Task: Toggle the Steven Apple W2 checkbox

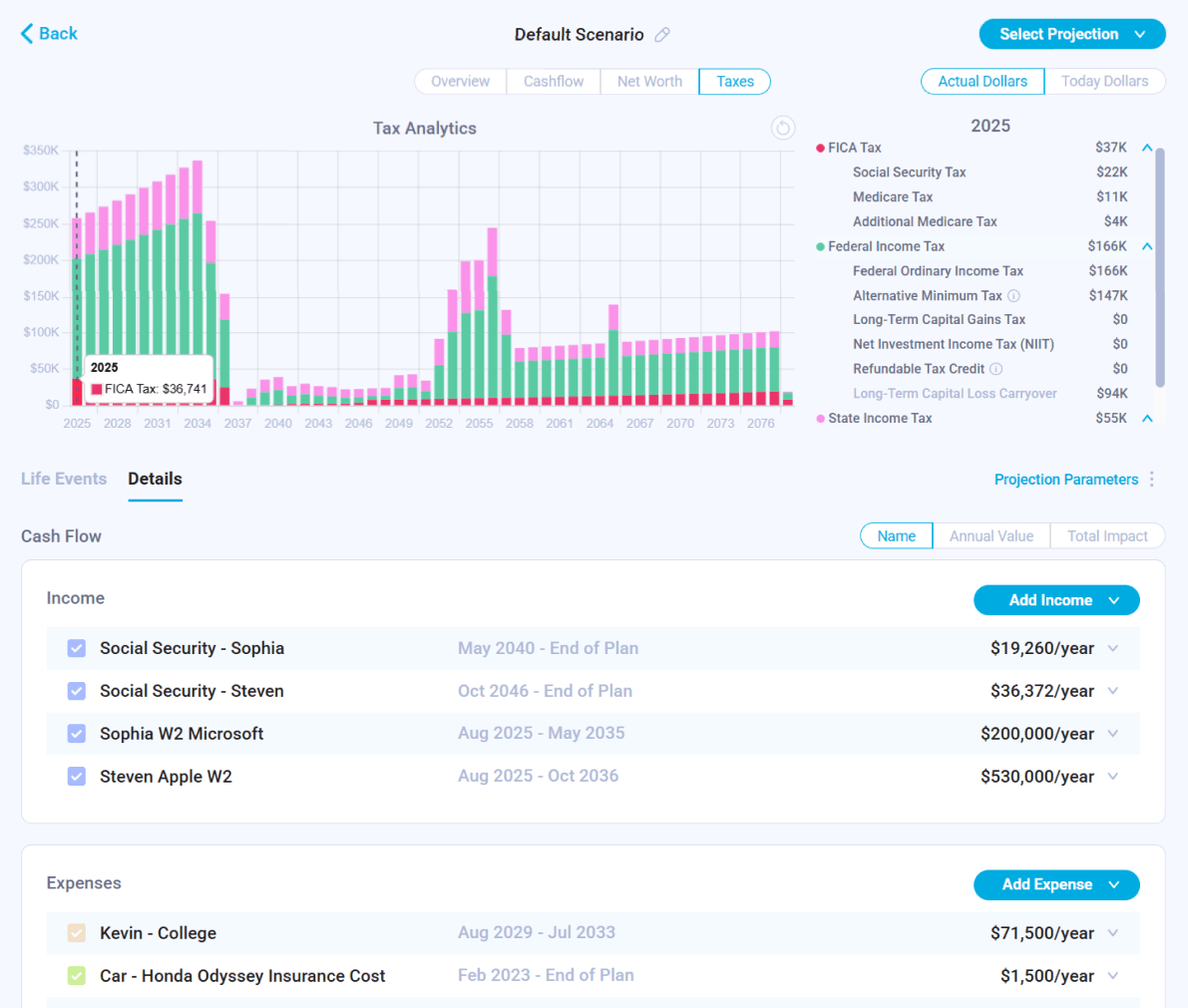Action: (x=77, y=777)
